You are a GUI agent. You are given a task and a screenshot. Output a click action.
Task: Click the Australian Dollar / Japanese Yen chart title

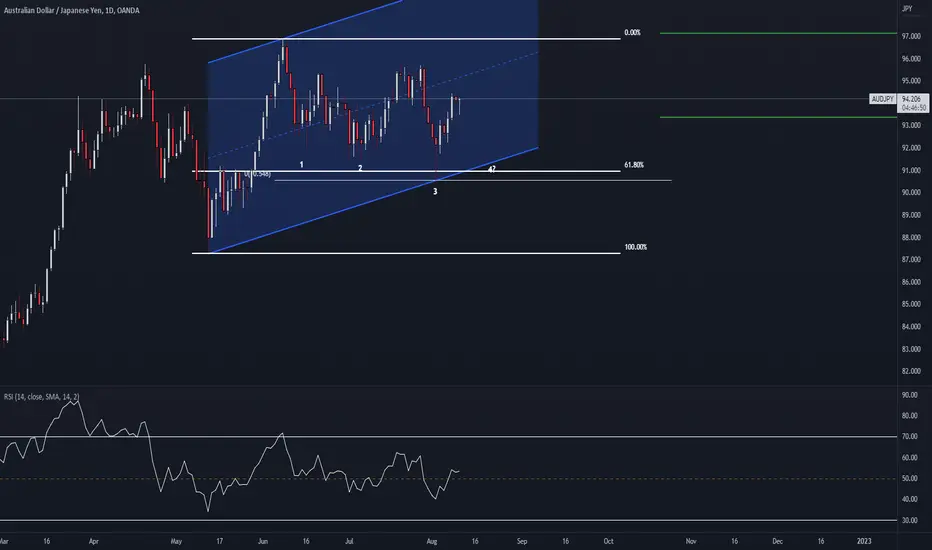[71, 10]
